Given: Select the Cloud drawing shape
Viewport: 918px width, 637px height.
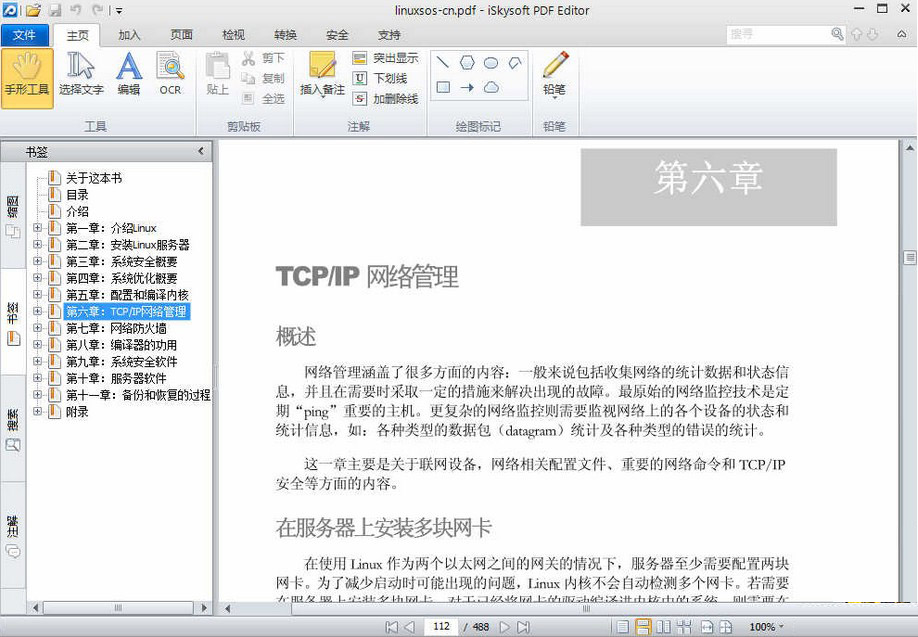Looking at the screenshot, I should pos(491,87).
